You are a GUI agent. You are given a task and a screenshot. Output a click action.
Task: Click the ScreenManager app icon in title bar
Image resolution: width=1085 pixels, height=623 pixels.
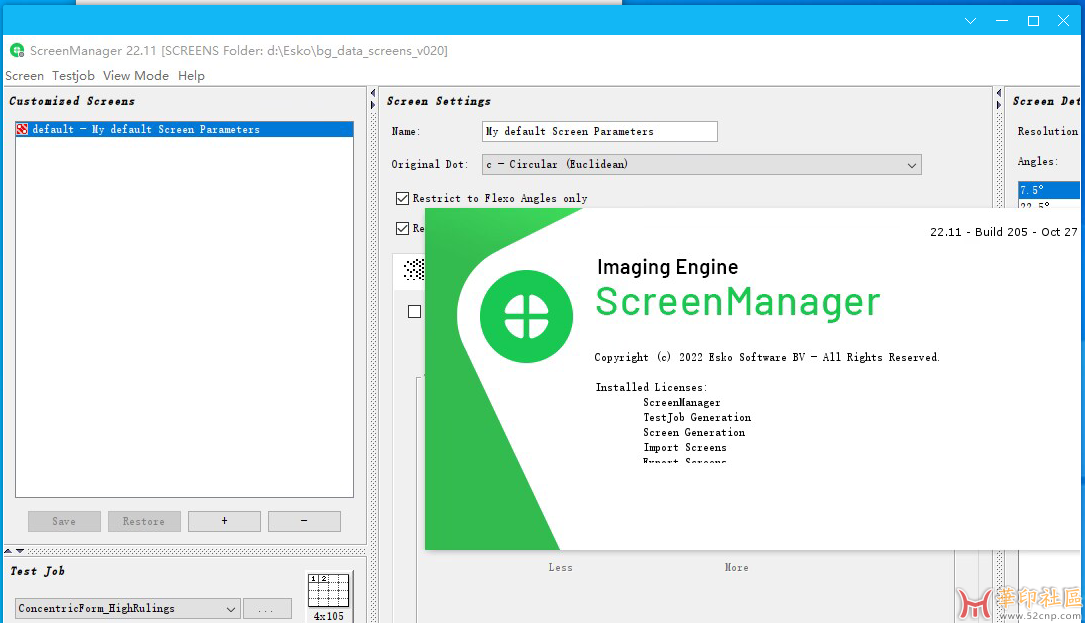point(17,51)
